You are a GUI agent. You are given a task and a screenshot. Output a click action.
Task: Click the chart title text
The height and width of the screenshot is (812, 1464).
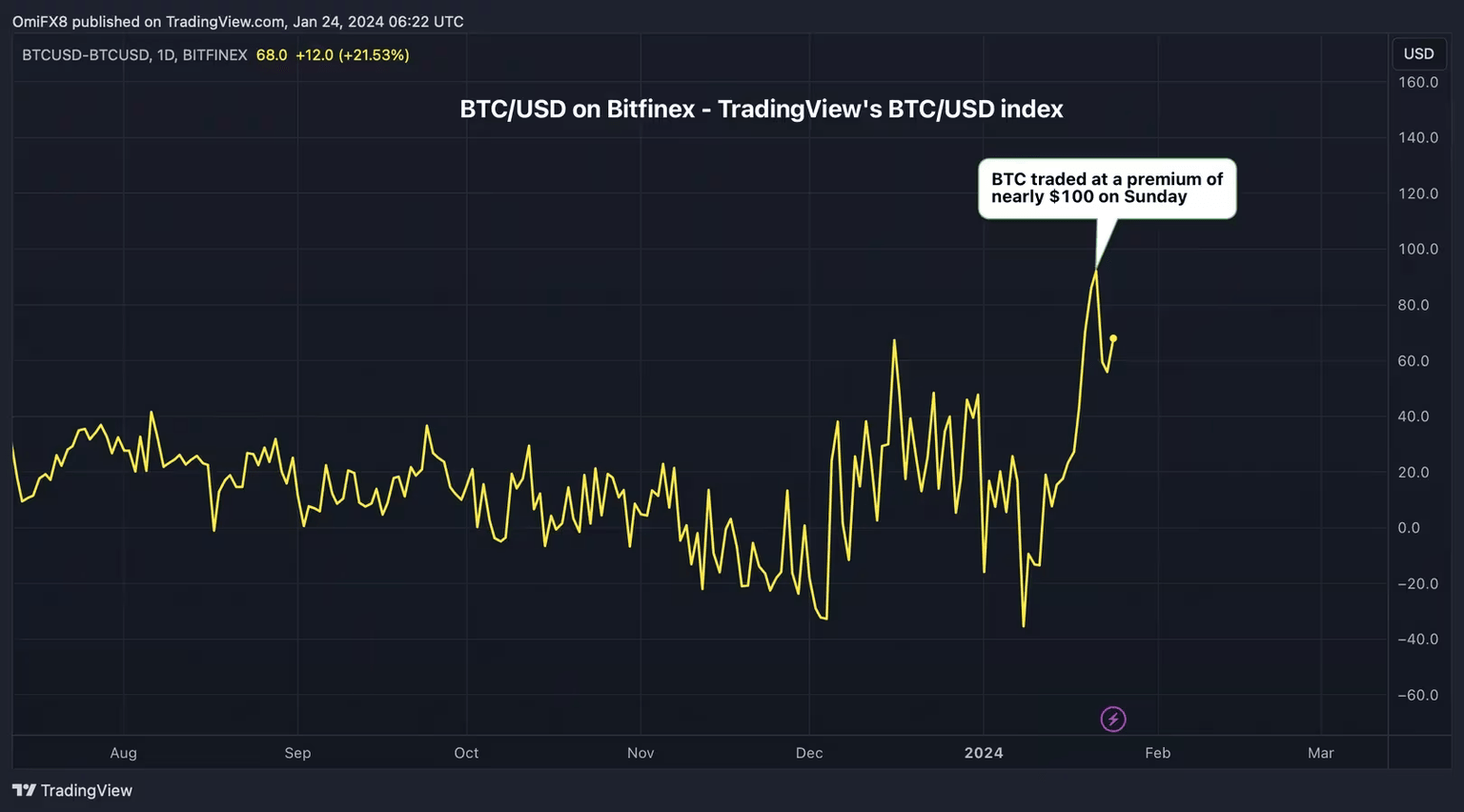pos(761,110)
